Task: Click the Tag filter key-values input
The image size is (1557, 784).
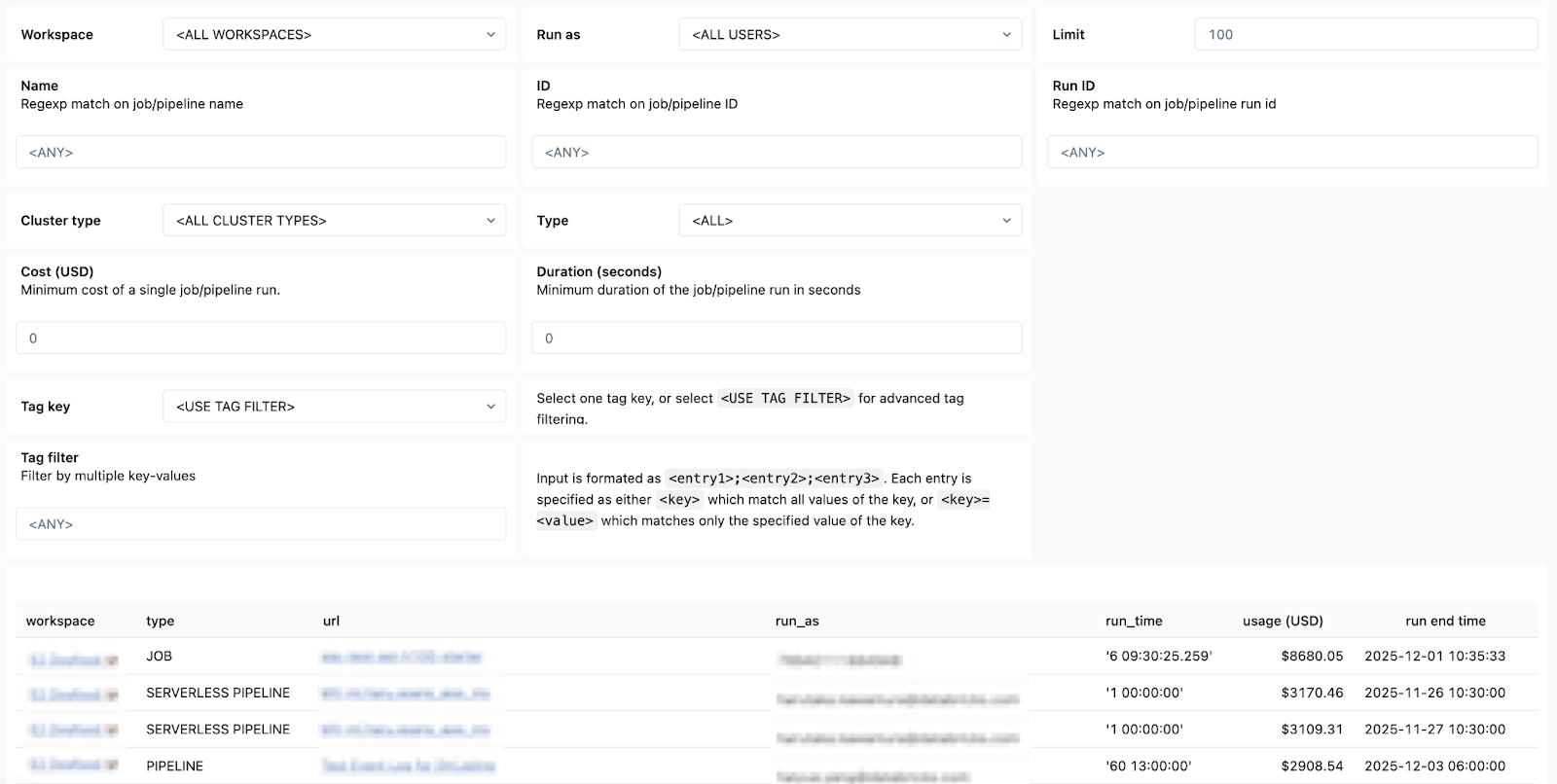Action: 261,524
